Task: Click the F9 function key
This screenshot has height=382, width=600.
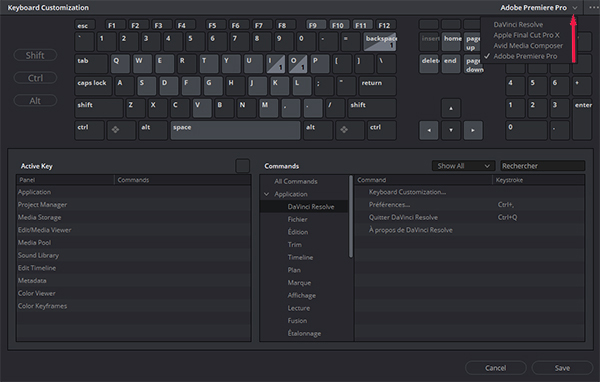Action: 316,25
